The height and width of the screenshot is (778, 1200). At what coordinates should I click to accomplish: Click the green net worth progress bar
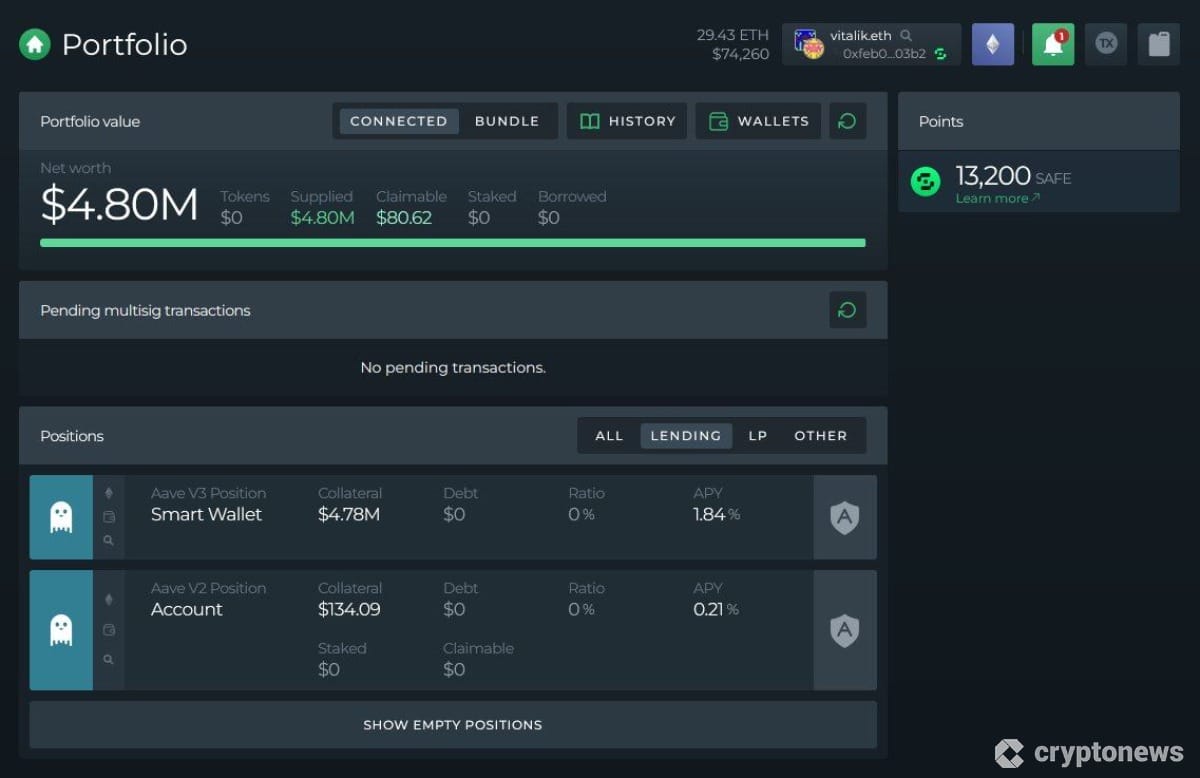click(x=452, y=243)
